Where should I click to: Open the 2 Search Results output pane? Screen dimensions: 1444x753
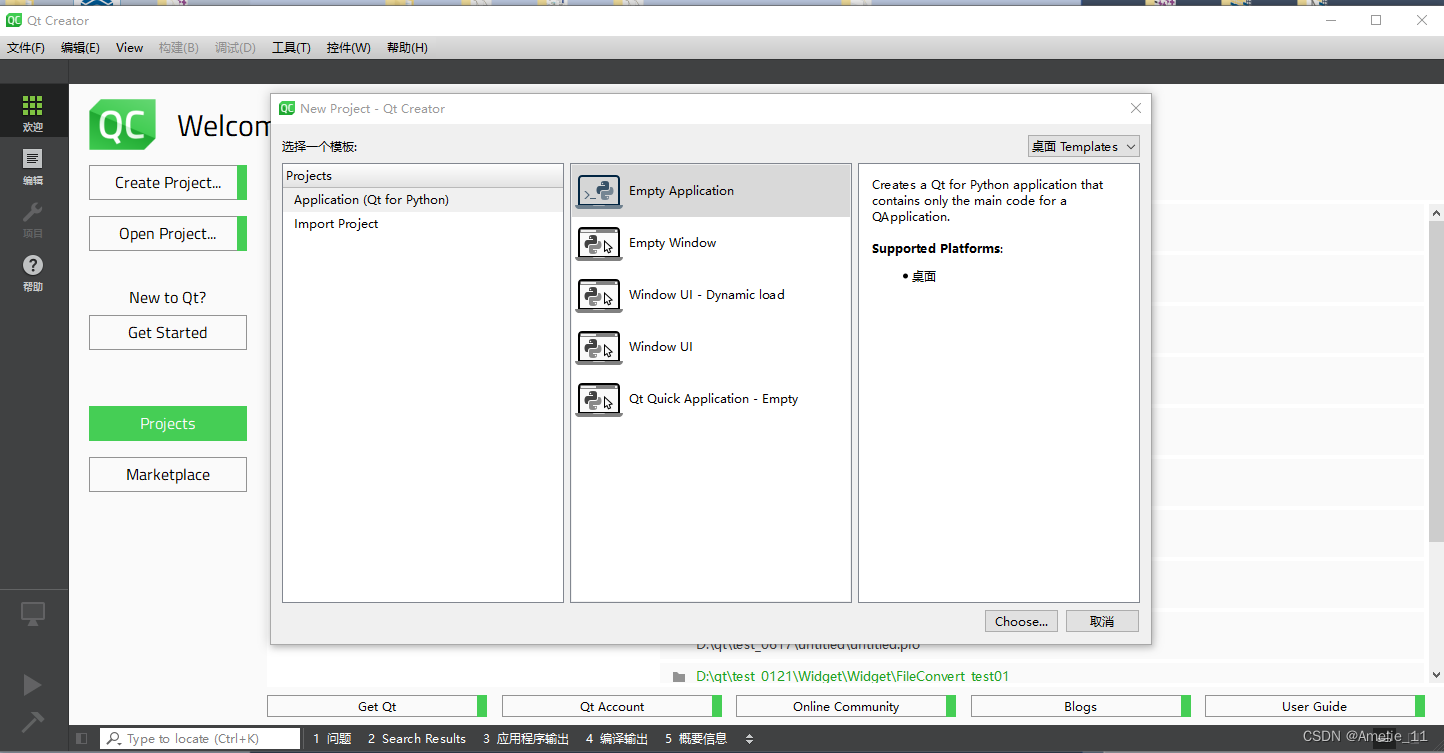[417, 738]
